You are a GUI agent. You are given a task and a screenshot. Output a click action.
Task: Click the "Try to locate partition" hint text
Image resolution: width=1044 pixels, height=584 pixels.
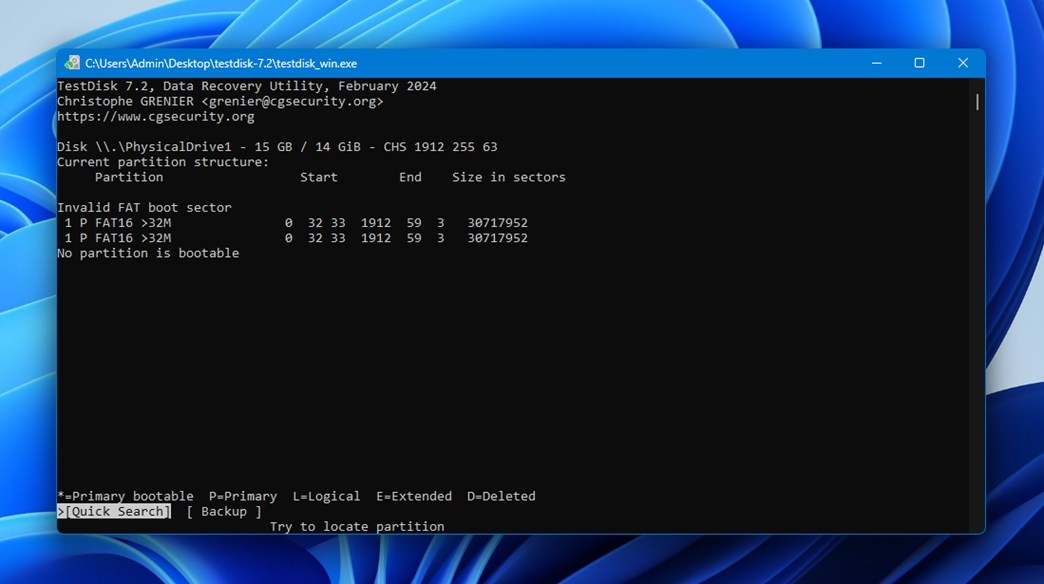[357, 527]
